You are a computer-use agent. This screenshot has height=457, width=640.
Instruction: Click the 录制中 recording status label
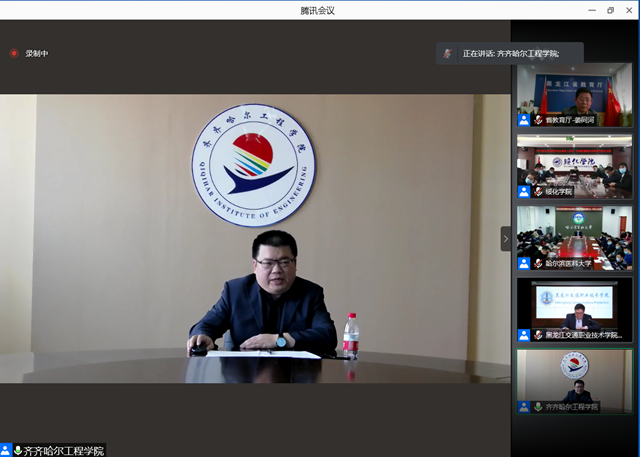click(x=37, y=53)
